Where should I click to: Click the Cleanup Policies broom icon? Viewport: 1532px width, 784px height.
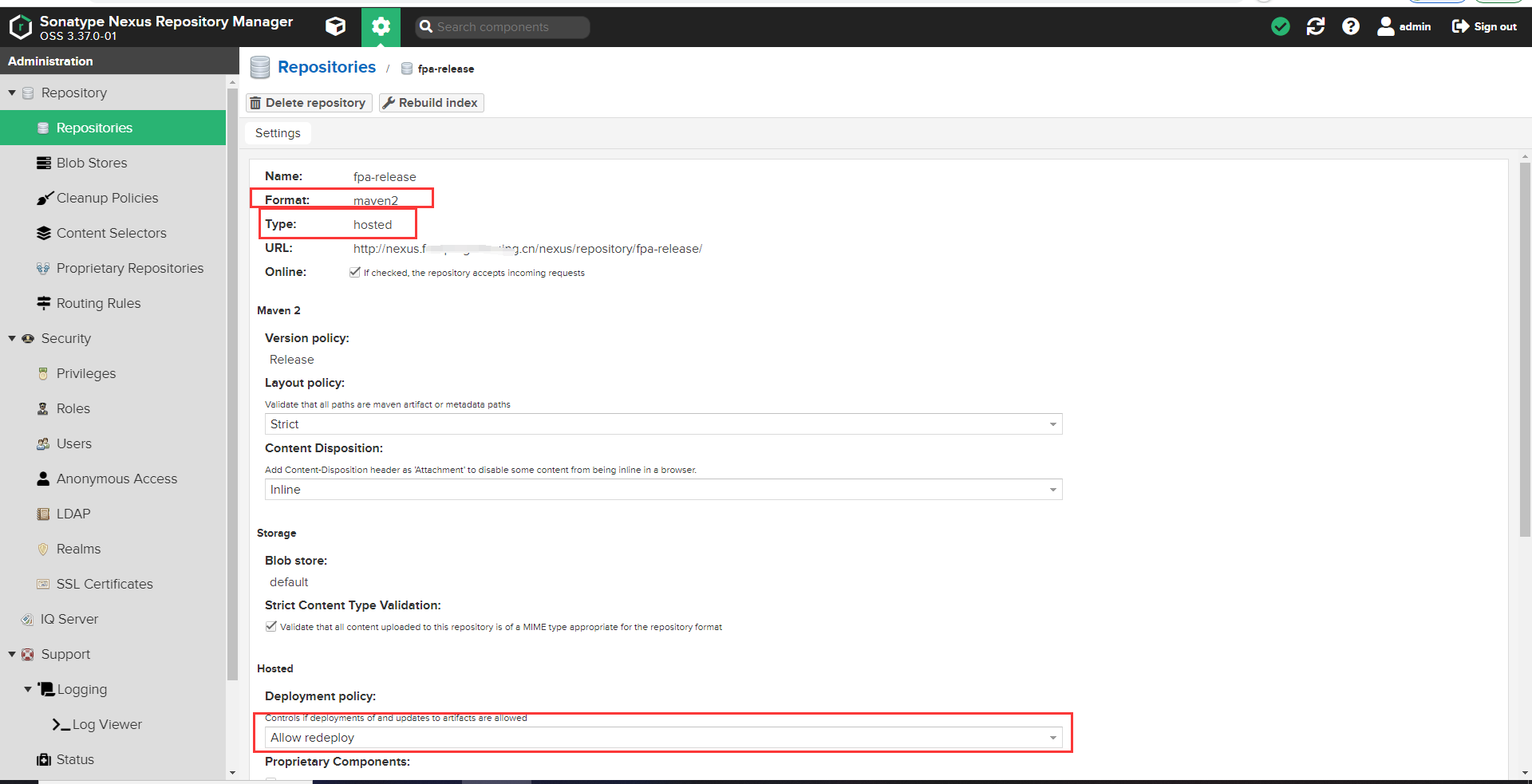(45, 198)
